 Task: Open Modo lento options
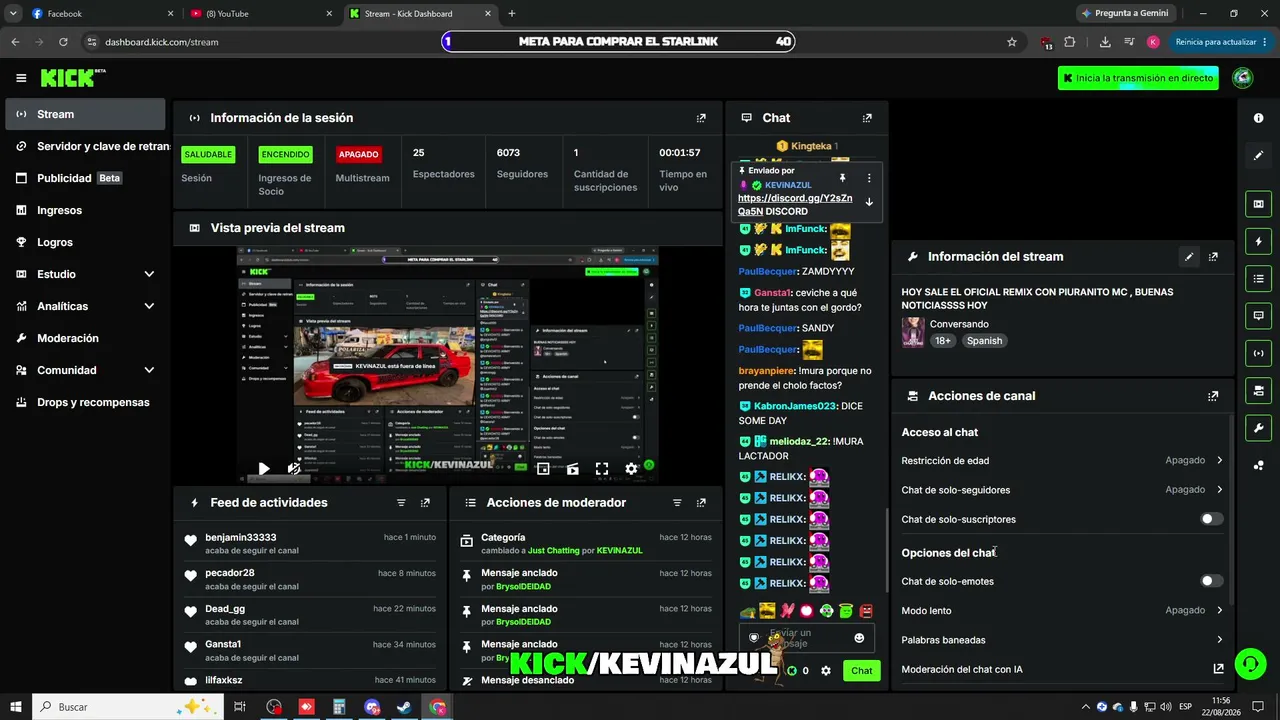(1062, 610)
